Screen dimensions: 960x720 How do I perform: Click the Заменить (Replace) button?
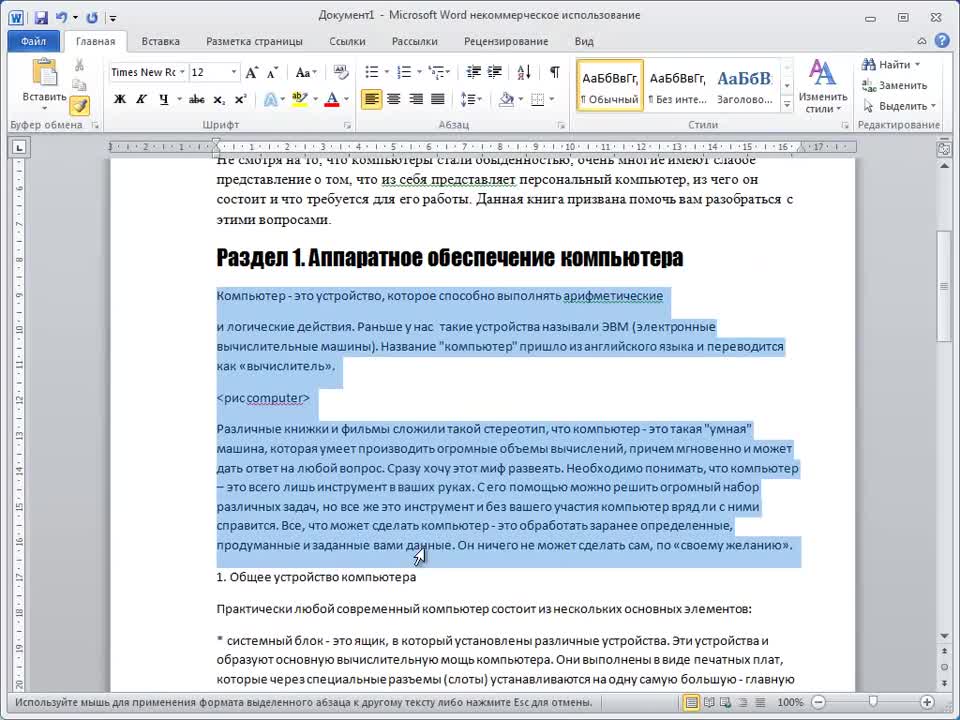click(894, 86)
